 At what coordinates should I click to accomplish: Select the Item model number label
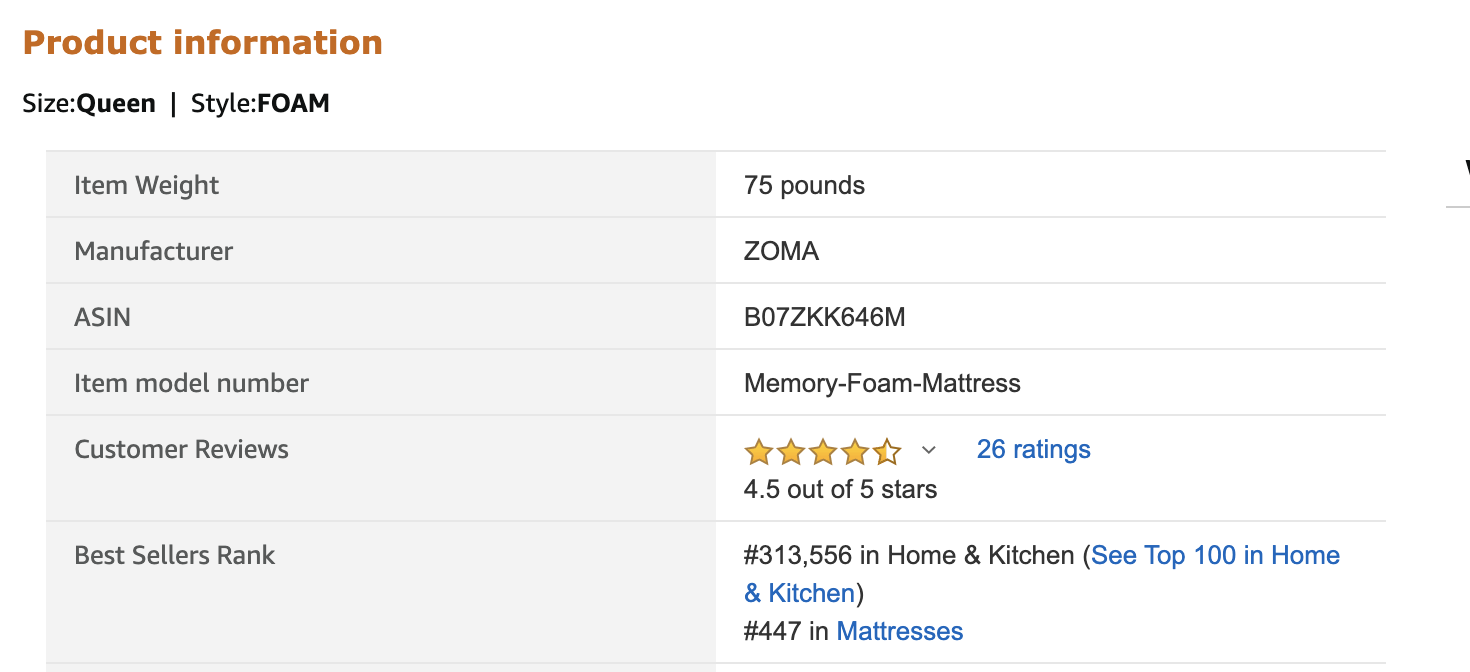191,383
